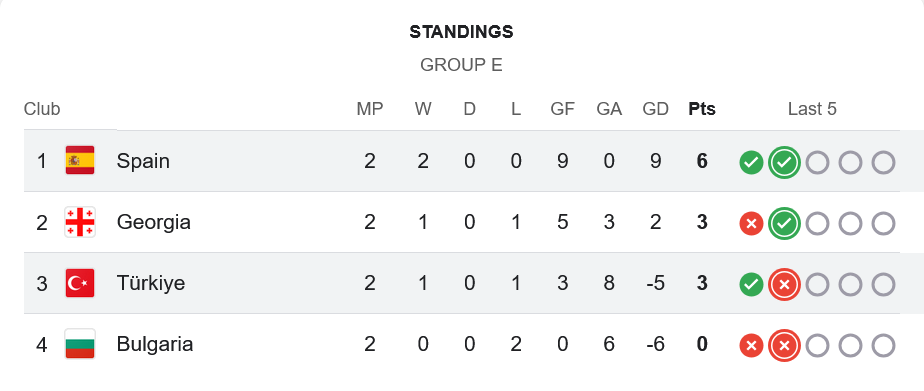924x391 pixels.
Task: Open the Spain team name link
Action: coord(143,161)
